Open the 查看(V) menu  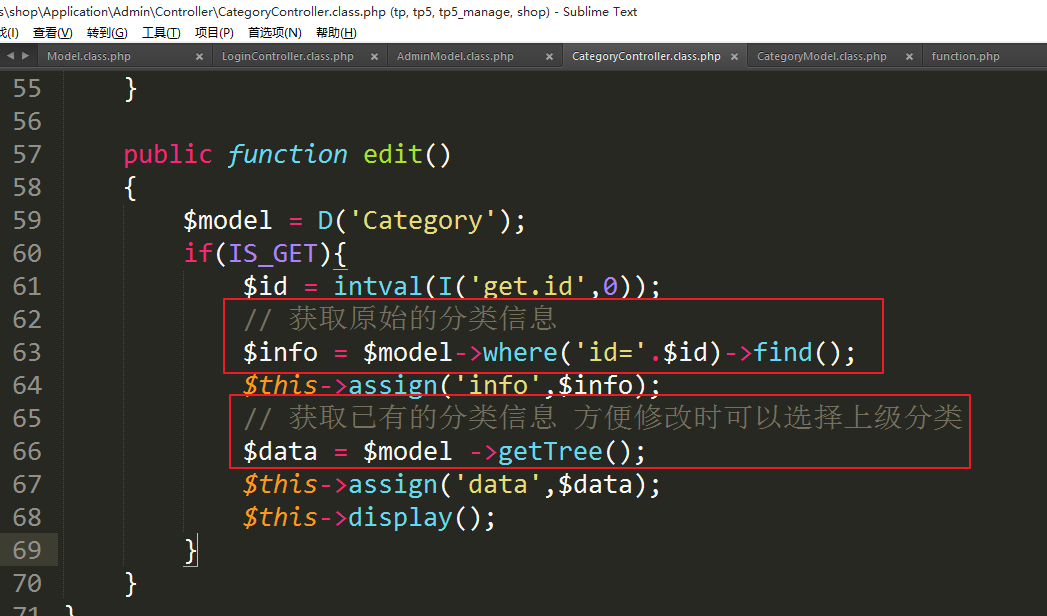(52, 33)
